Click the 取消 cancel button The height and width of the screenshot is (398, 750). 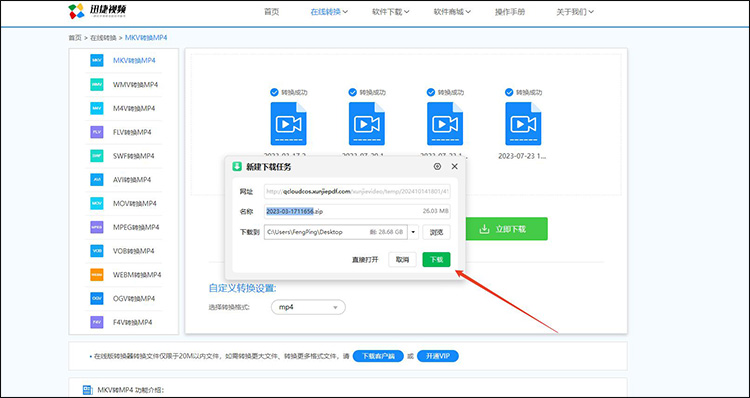[x=402, y=260]
